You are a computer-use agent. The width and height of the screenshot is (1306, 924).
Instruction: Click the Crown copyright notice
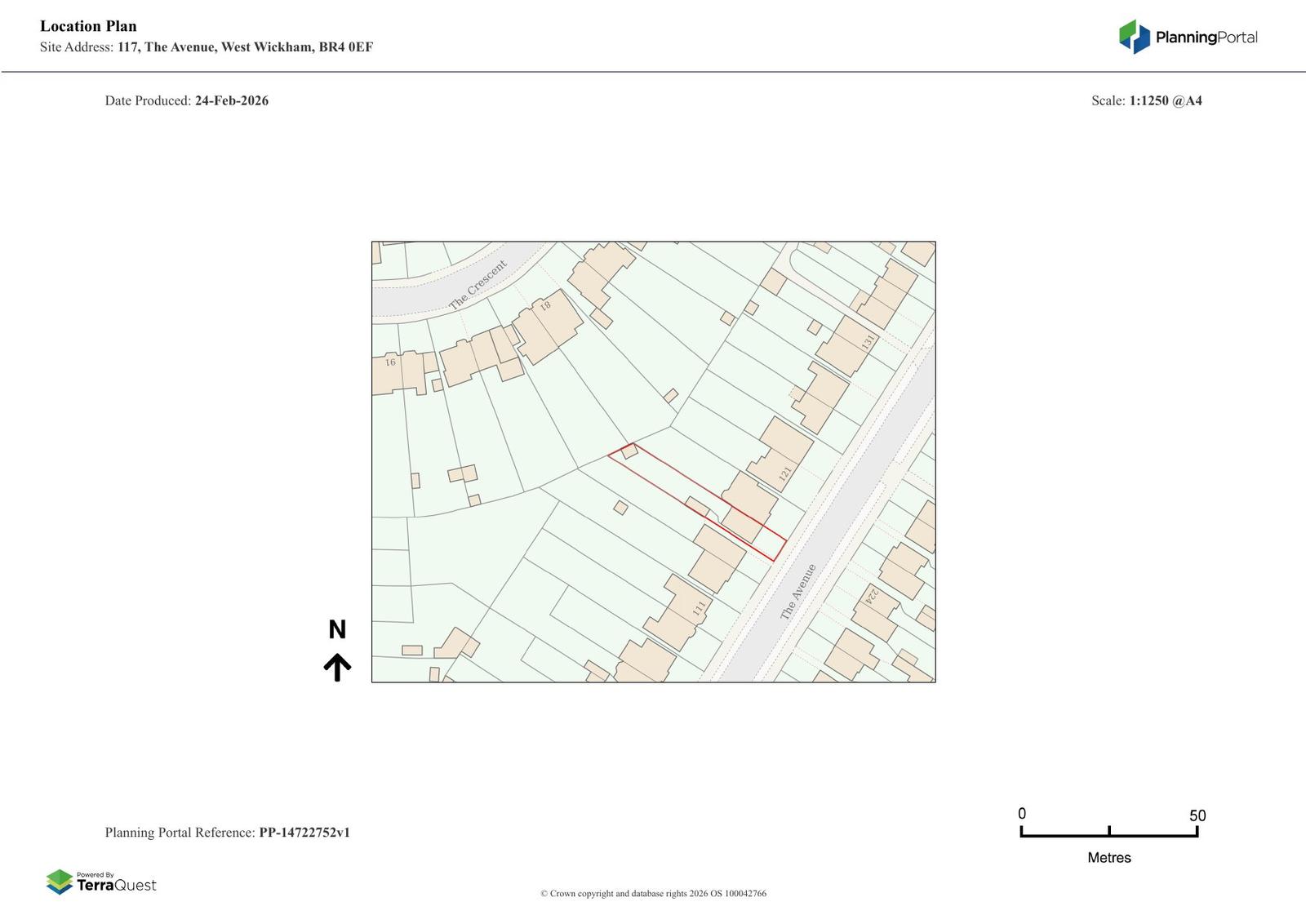click(653, 894)
